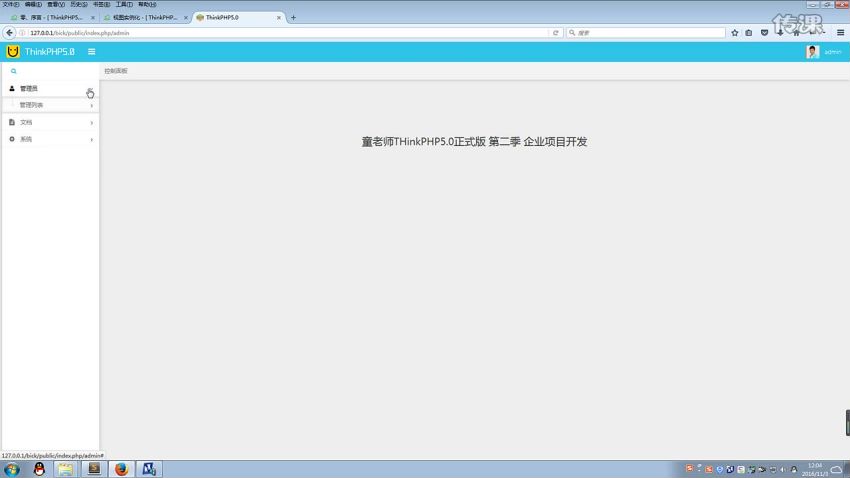Click the sidebar search magnifier icon

click(x=13, y=71)
